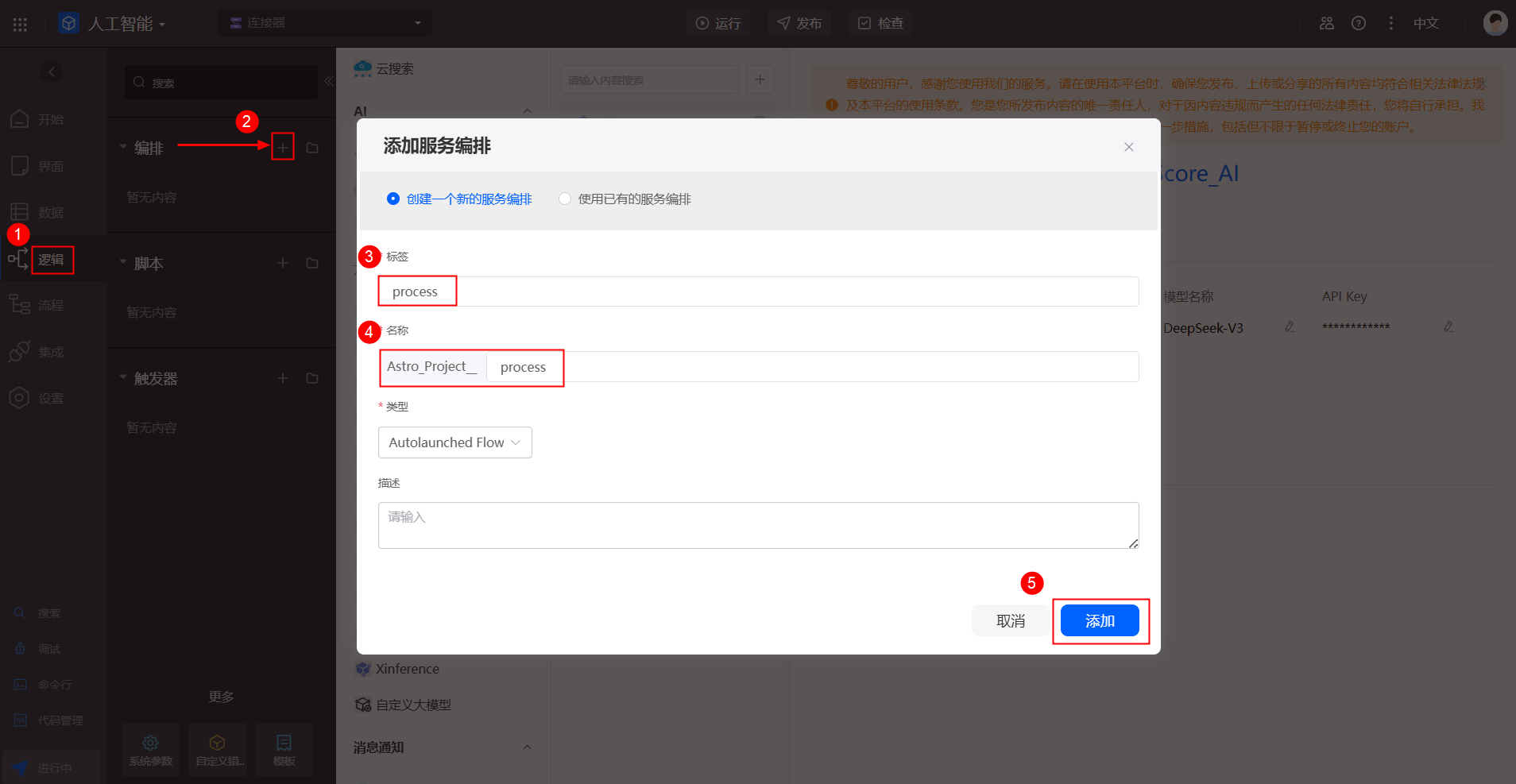Viewport: 1516px width, 784px height.
Task: Switch language via 中文
Action: click(x=1426, y=23)
